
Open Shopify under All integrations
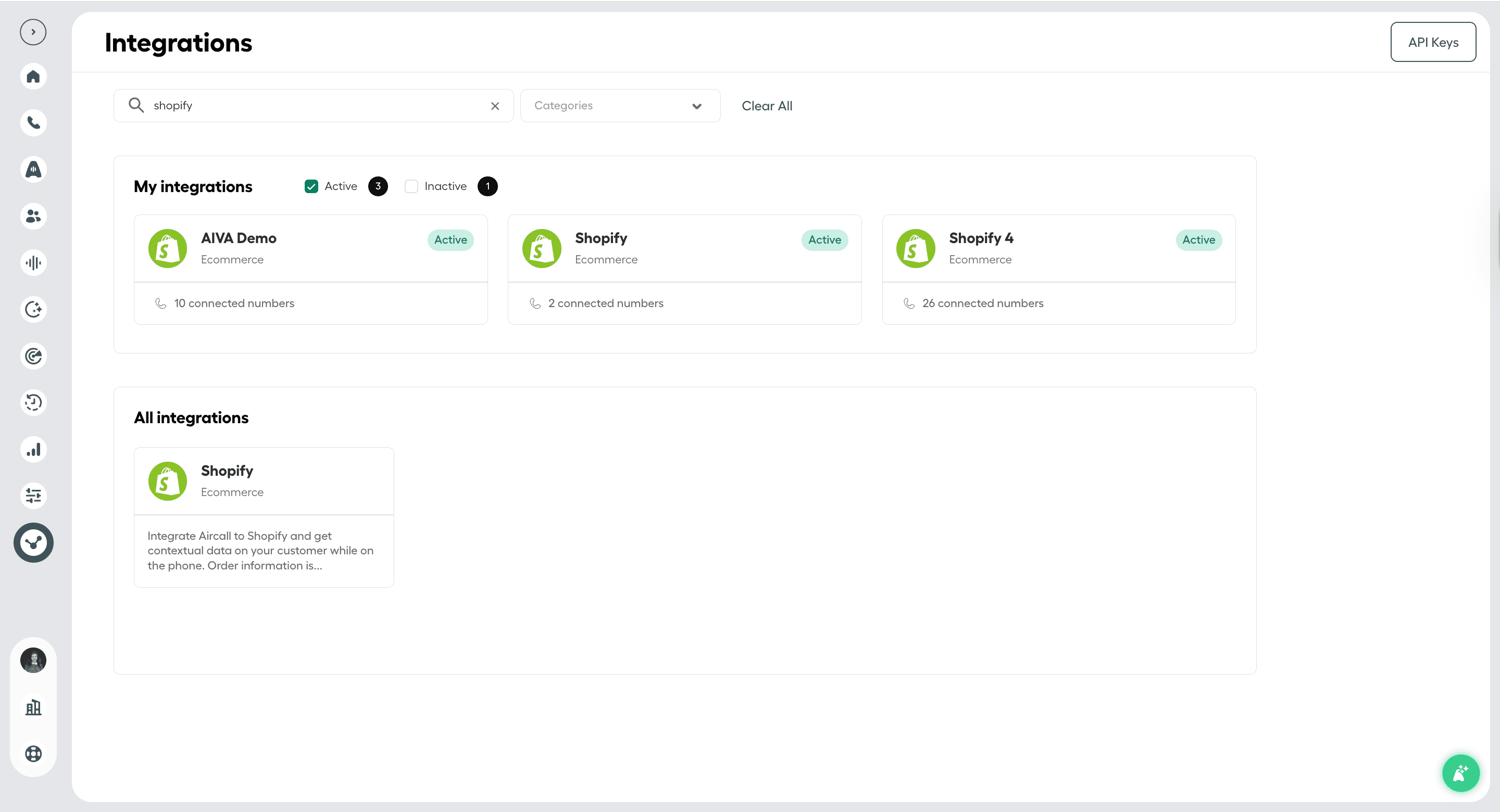(x=264, y=517)
